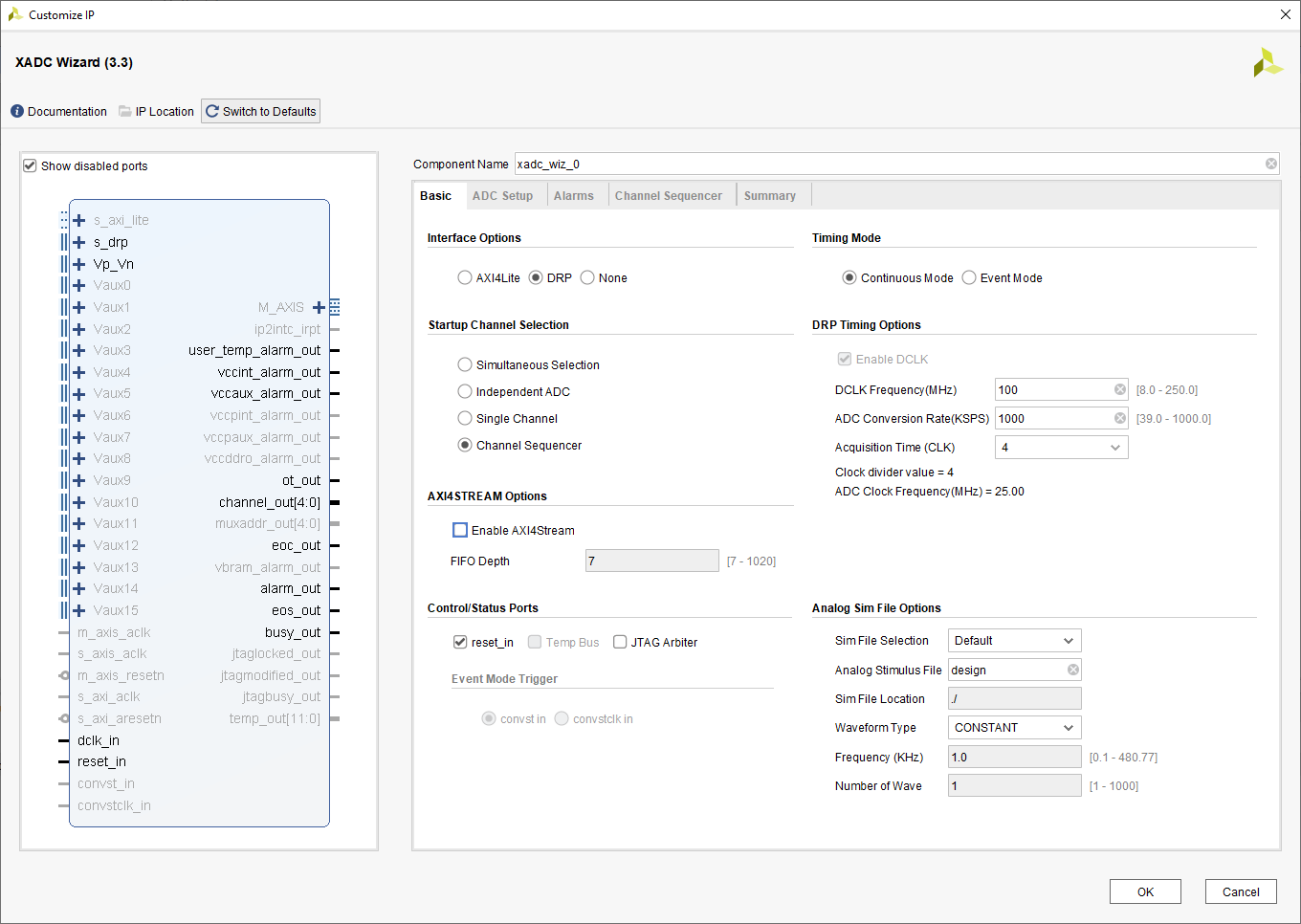Expand the Vaux9 port plus icon
1301x924 pixels.
(79, 480)
